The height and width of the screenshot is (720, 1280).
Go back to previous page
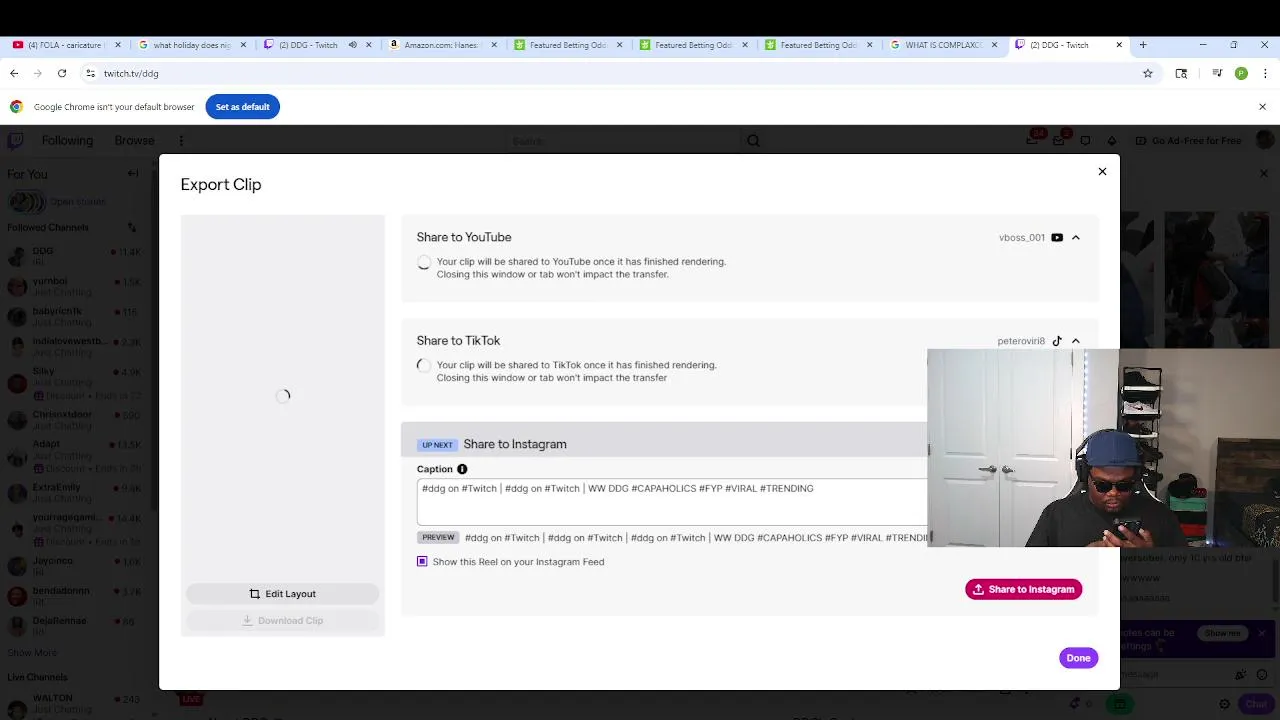tap(14, 73)
